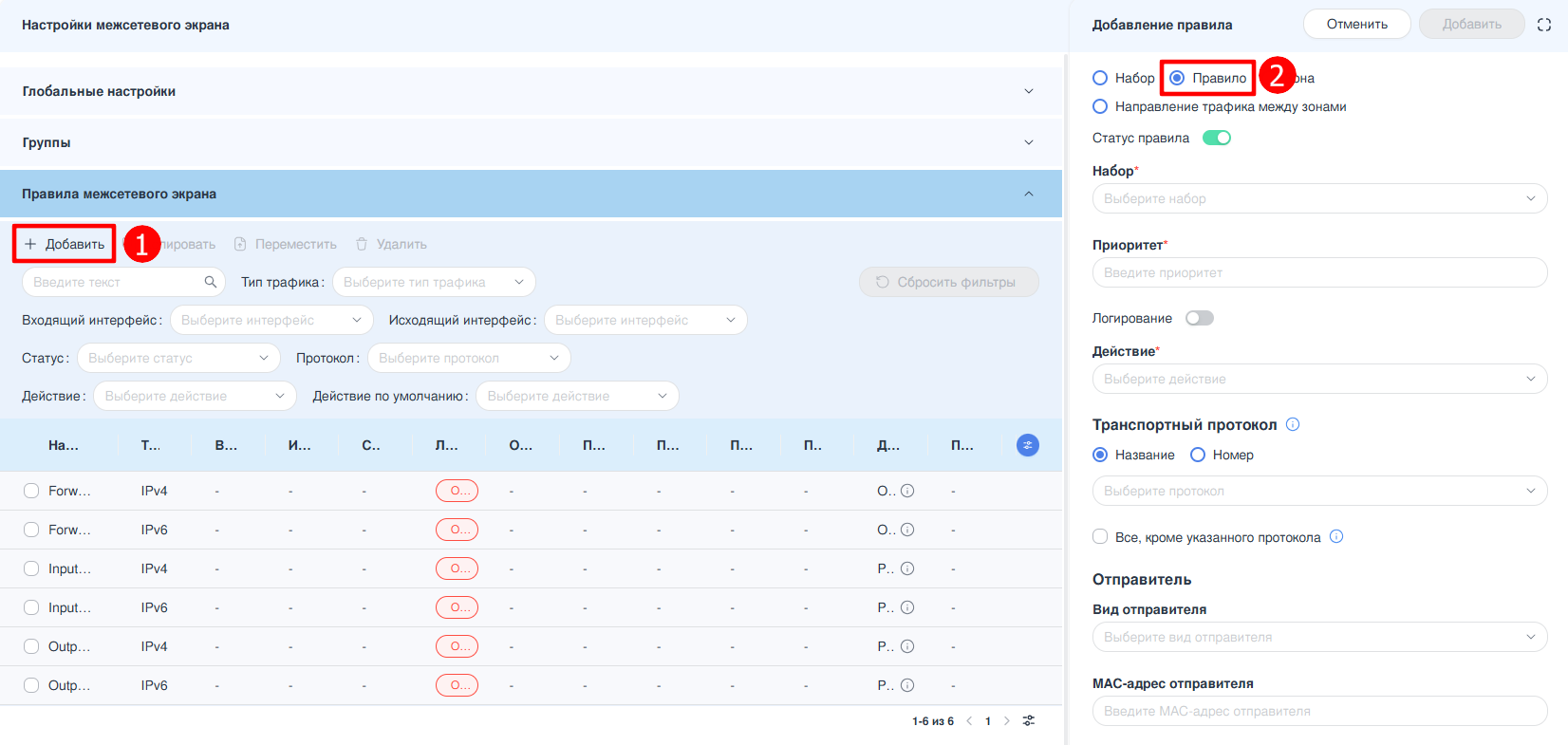Viewport: 1568px width, 745px height.
Task: Click the blue column settings icon in table header
Action: [x=1027, y=445]
